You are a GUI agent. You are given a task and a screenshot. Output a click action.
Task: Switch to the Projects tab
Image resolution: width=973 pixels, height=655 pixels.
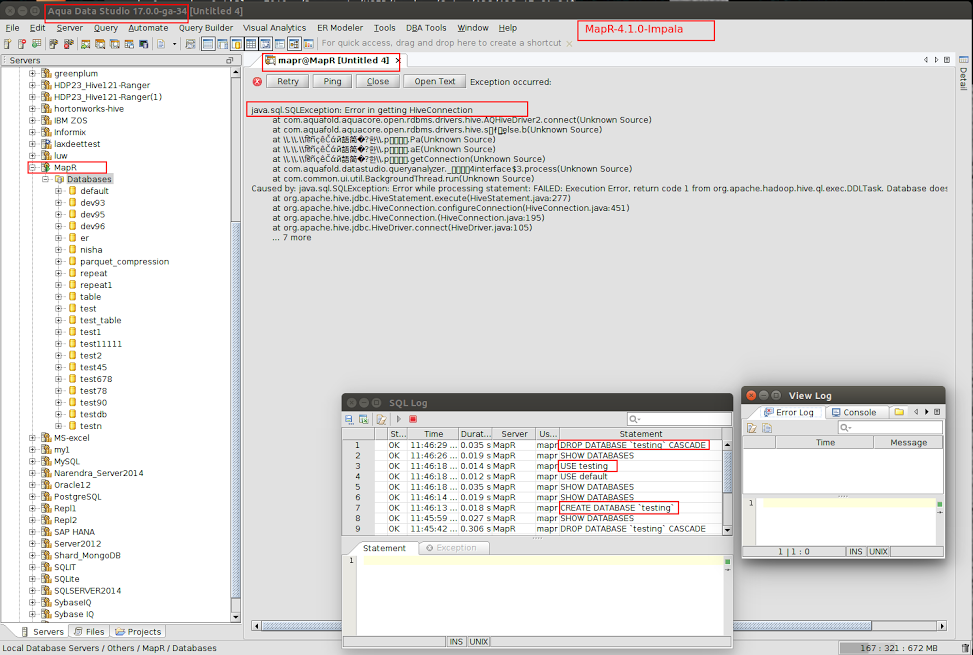[138, 631]
